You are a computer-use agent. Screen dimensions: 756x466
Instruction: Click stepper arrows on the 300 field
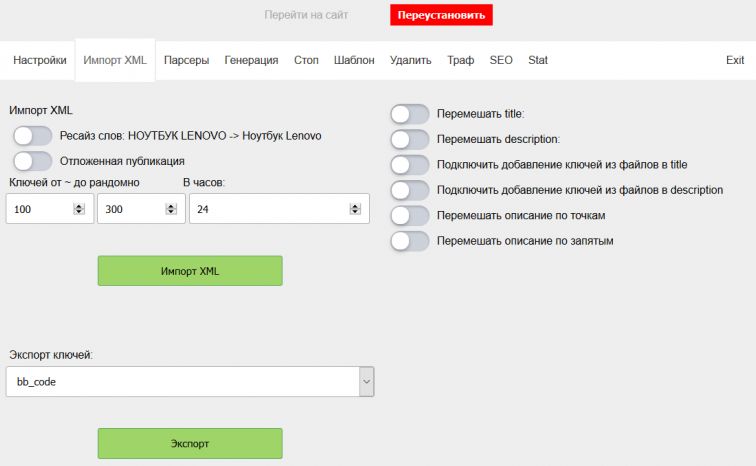(x=170, y=209)
